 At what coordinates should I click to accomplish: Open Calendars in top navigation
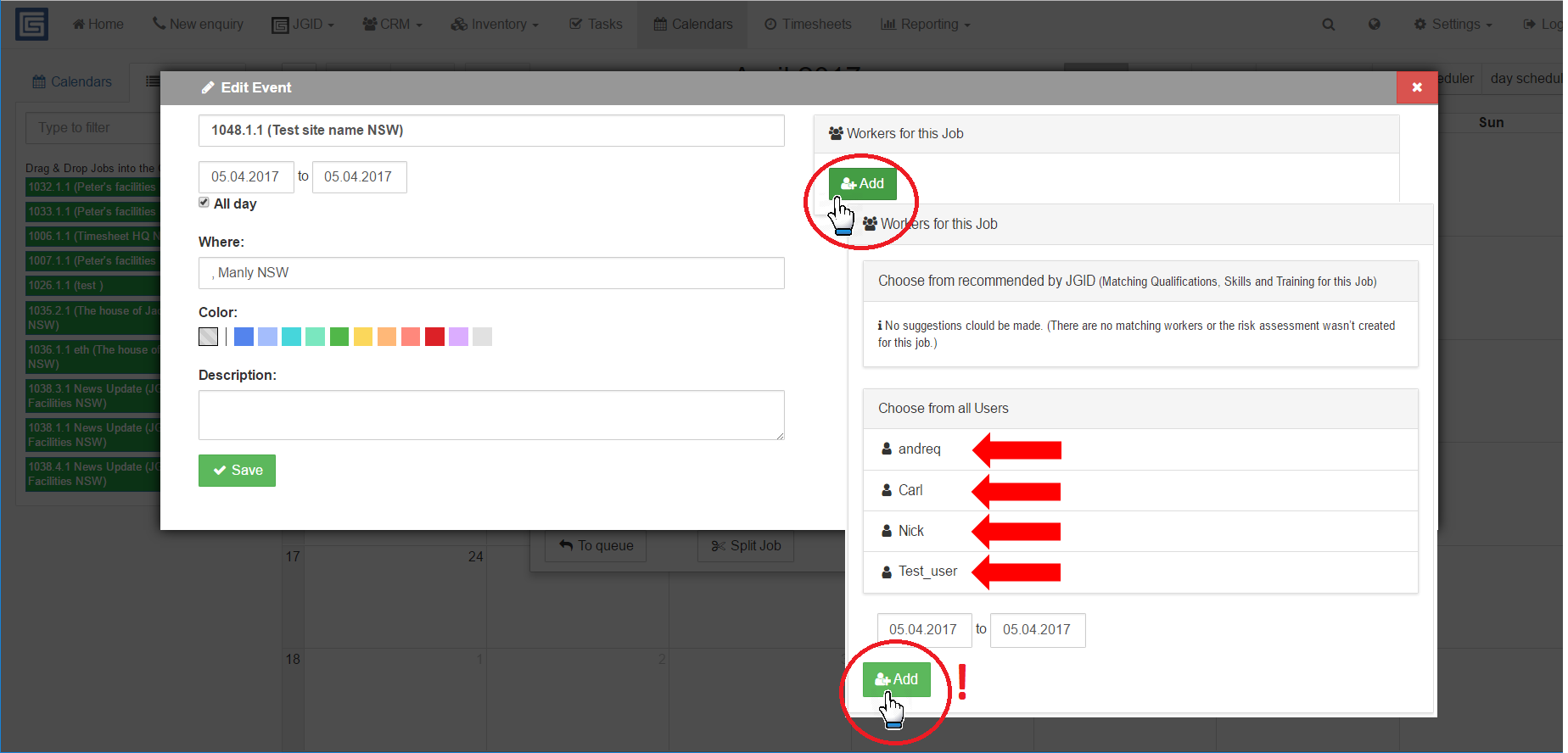click(x=693, y=25)
